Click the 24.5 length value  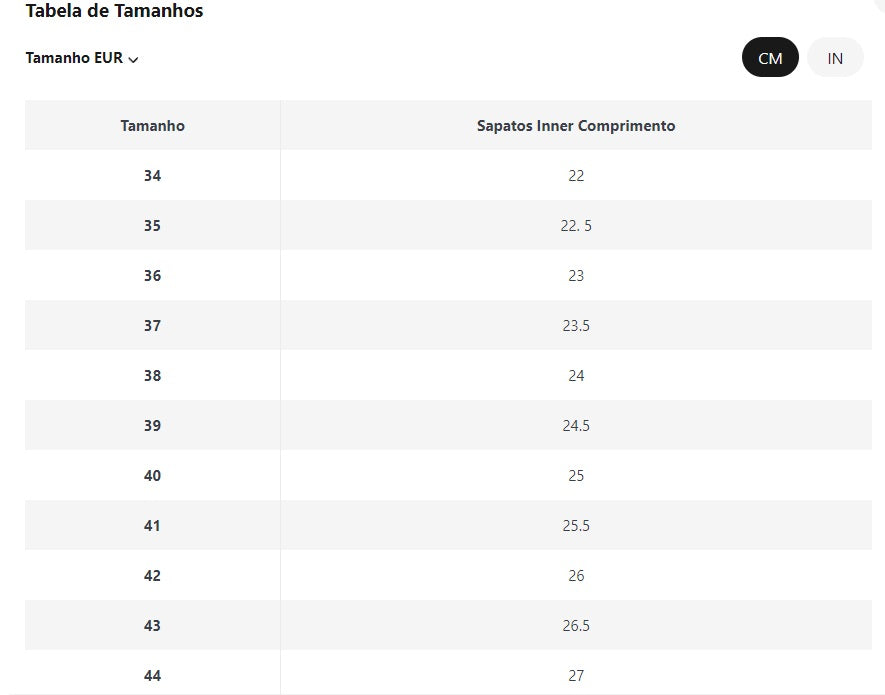click(x=576, y=426)
